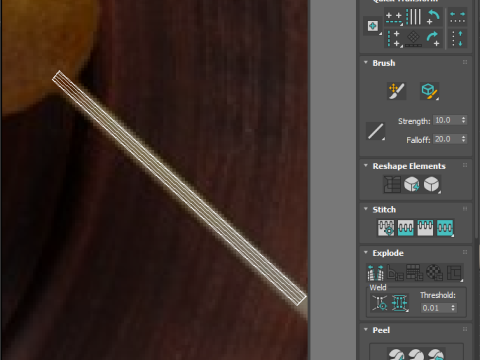
Task: Click the Stitch Custom icon
Action: (x=445, y=228)
